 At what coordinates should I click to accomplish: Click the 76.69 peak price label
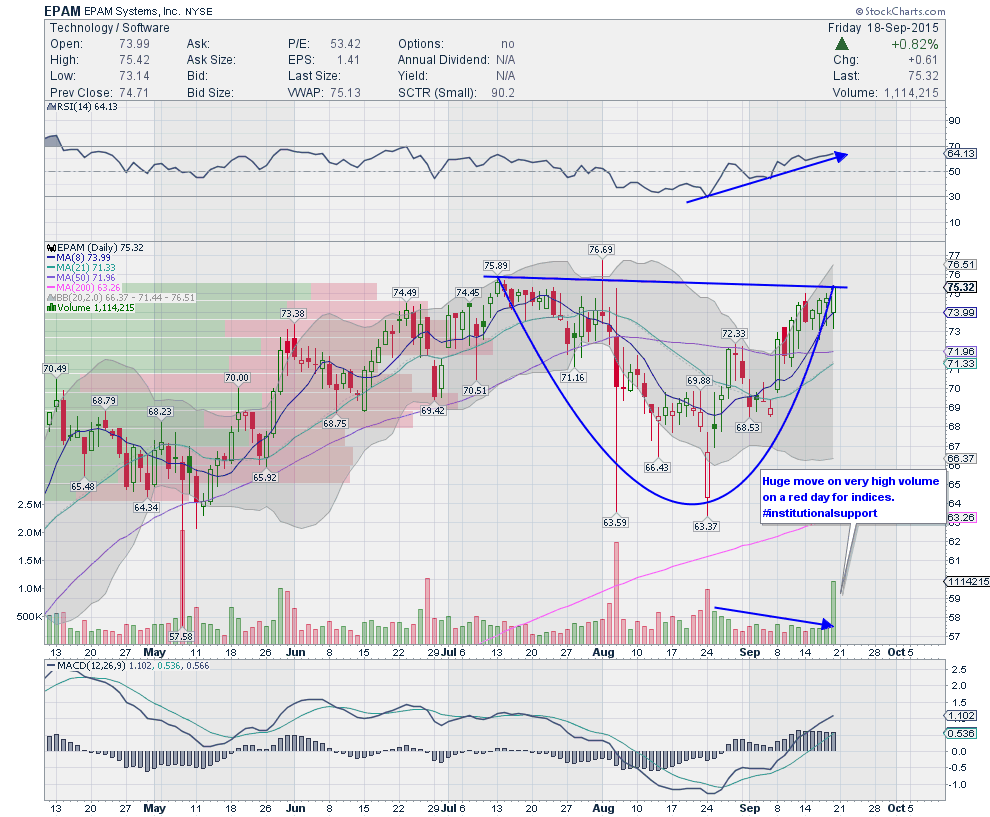coord(601,249)
